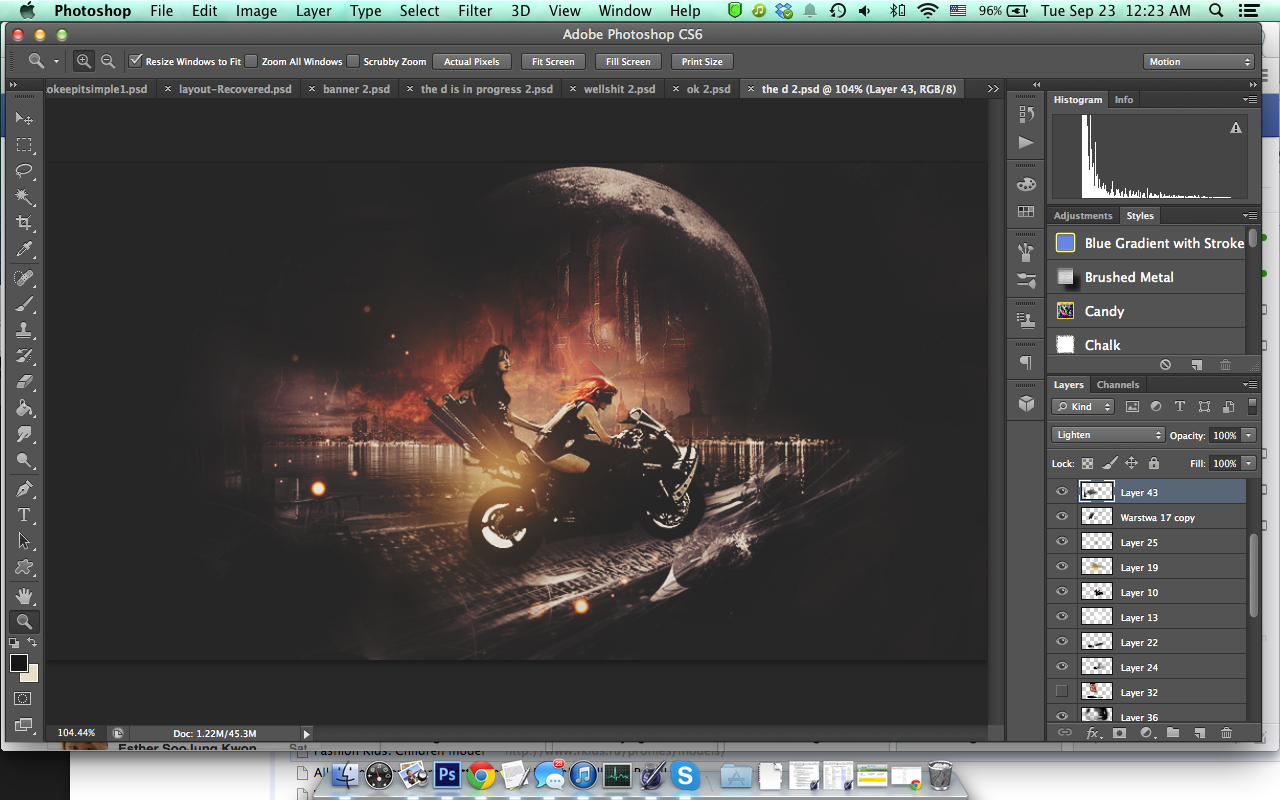Create new group with folder icon
Screen dimensions: 1280x800
tap(1173, 733)
